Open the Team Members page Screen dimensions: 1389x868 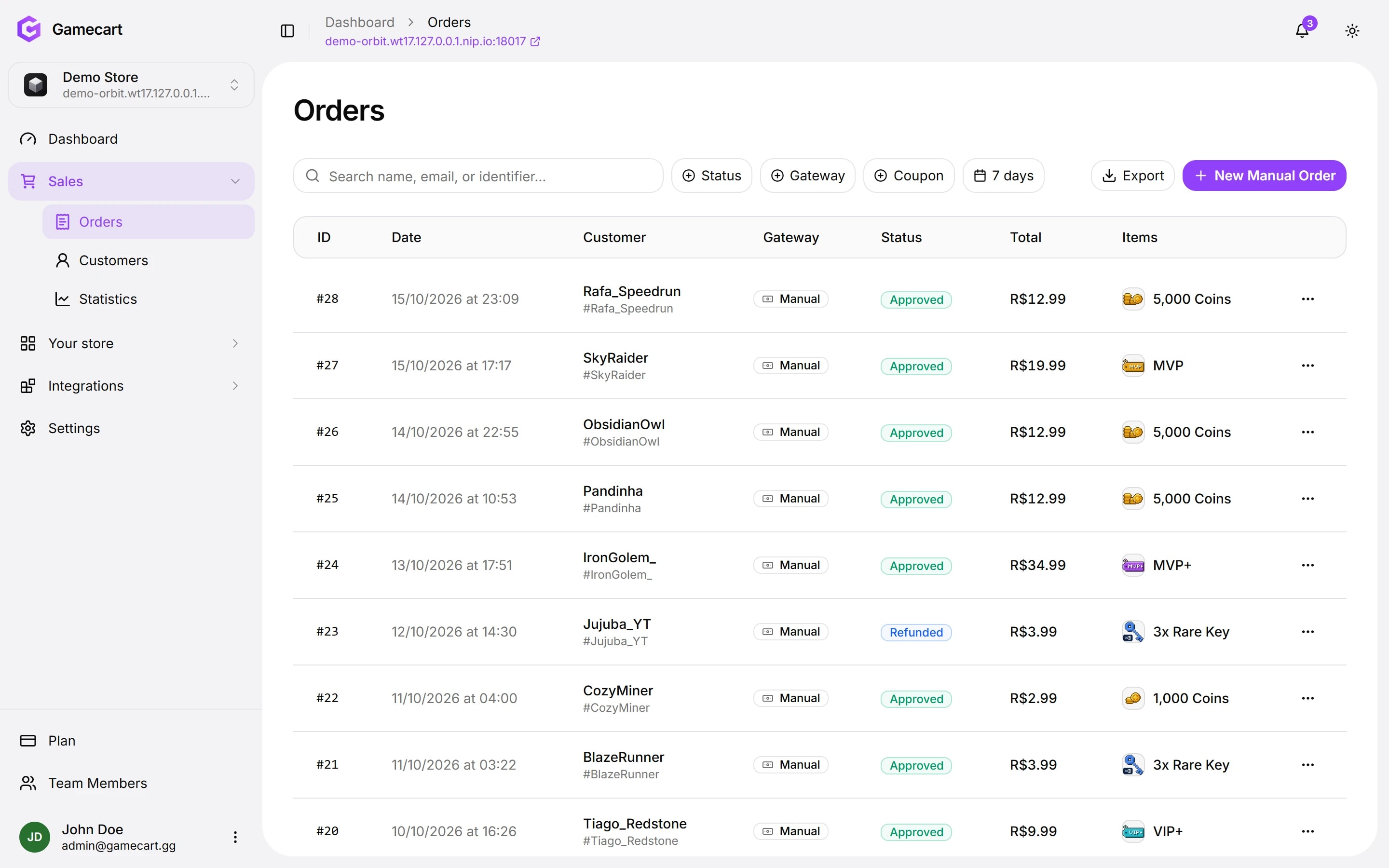pyautogui.click(x=131, y=783)
